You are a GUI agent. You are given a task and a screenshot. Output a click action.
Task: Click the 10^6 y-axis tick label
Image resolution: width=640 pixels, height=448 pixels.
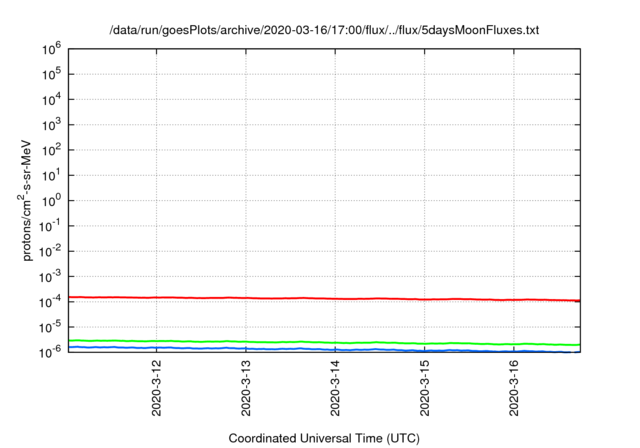pyautogui.click(x=51, y=49)
